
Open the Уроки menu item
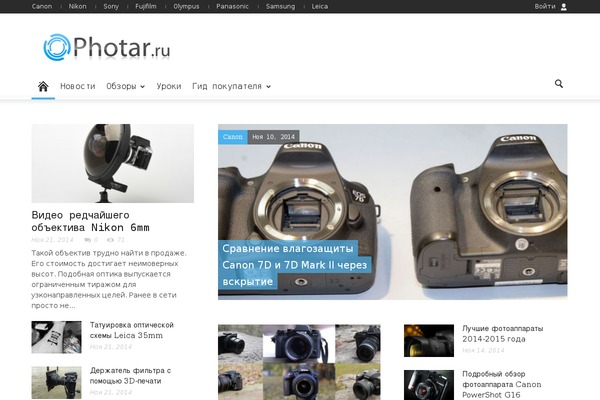[169, 86]
